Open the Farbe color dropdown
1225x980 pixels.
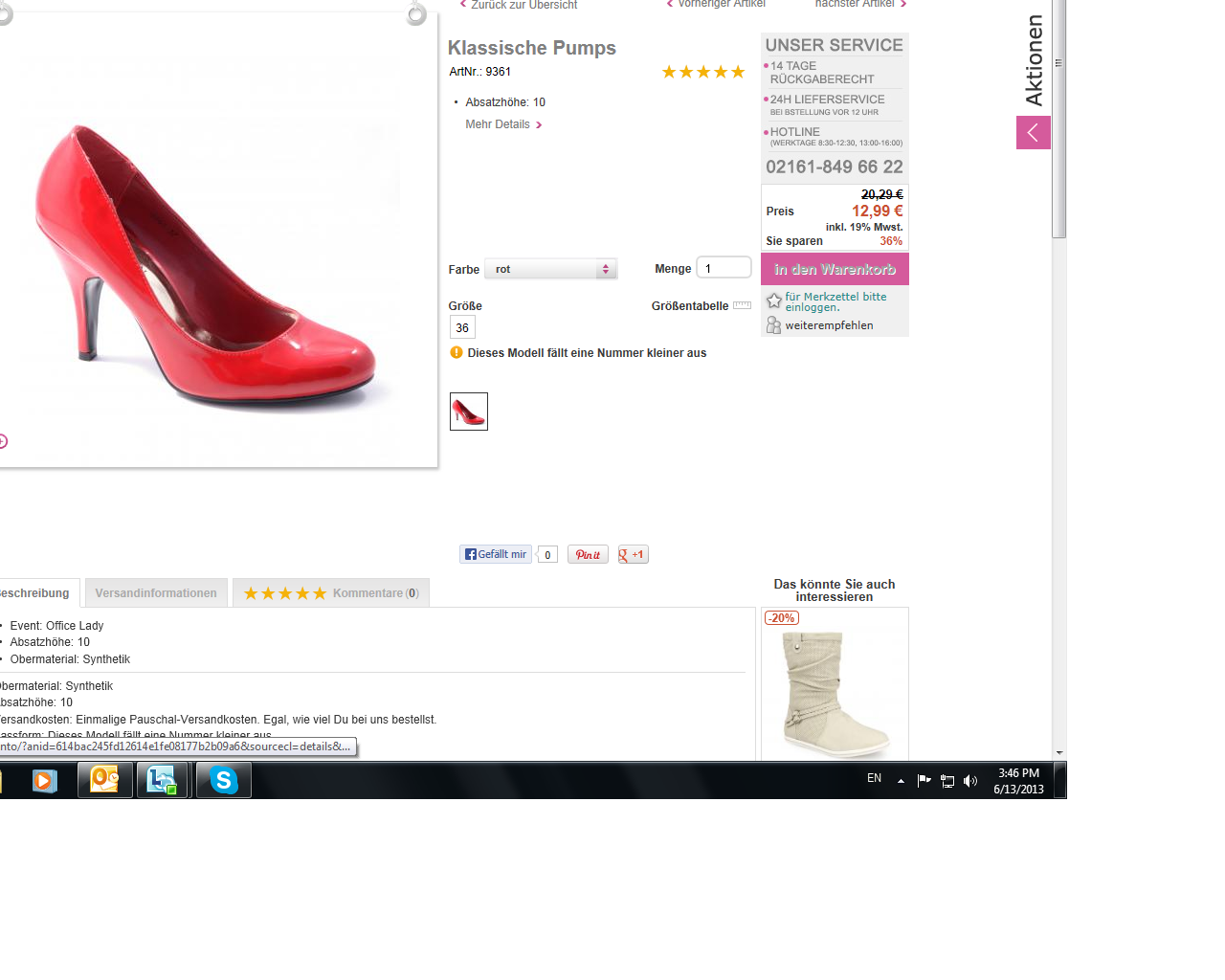[550, 269]
